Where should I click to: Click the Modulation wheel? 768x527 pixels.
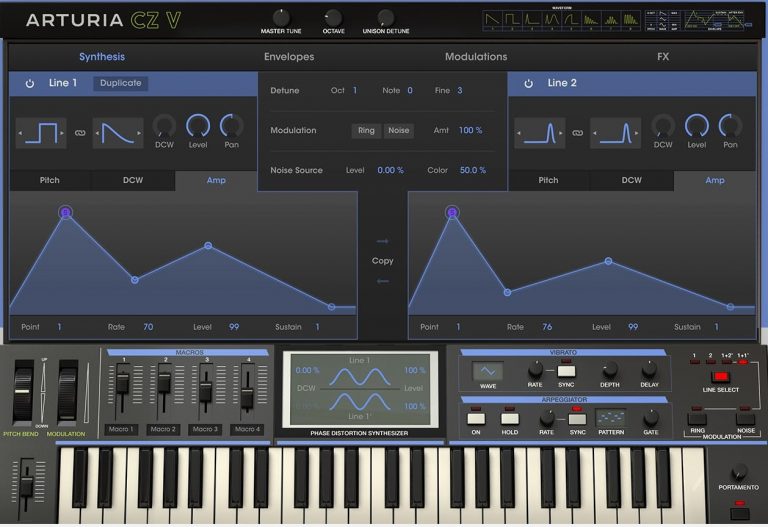coord(68,391)
